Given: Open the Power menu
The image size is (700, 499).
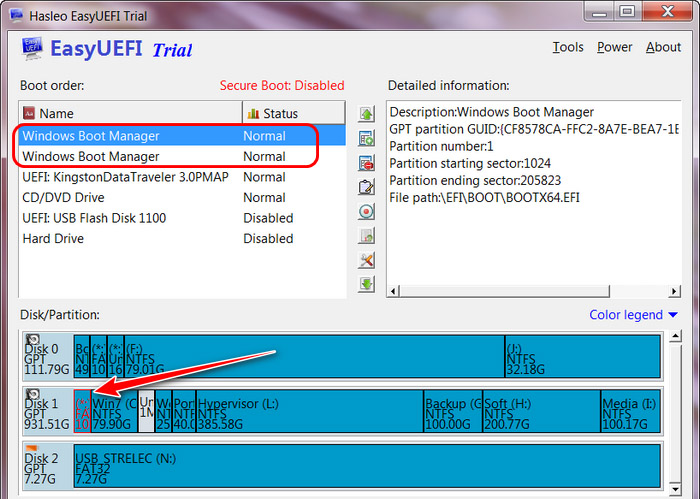Looking at the screenshot, I should click(x=614, y=47).
